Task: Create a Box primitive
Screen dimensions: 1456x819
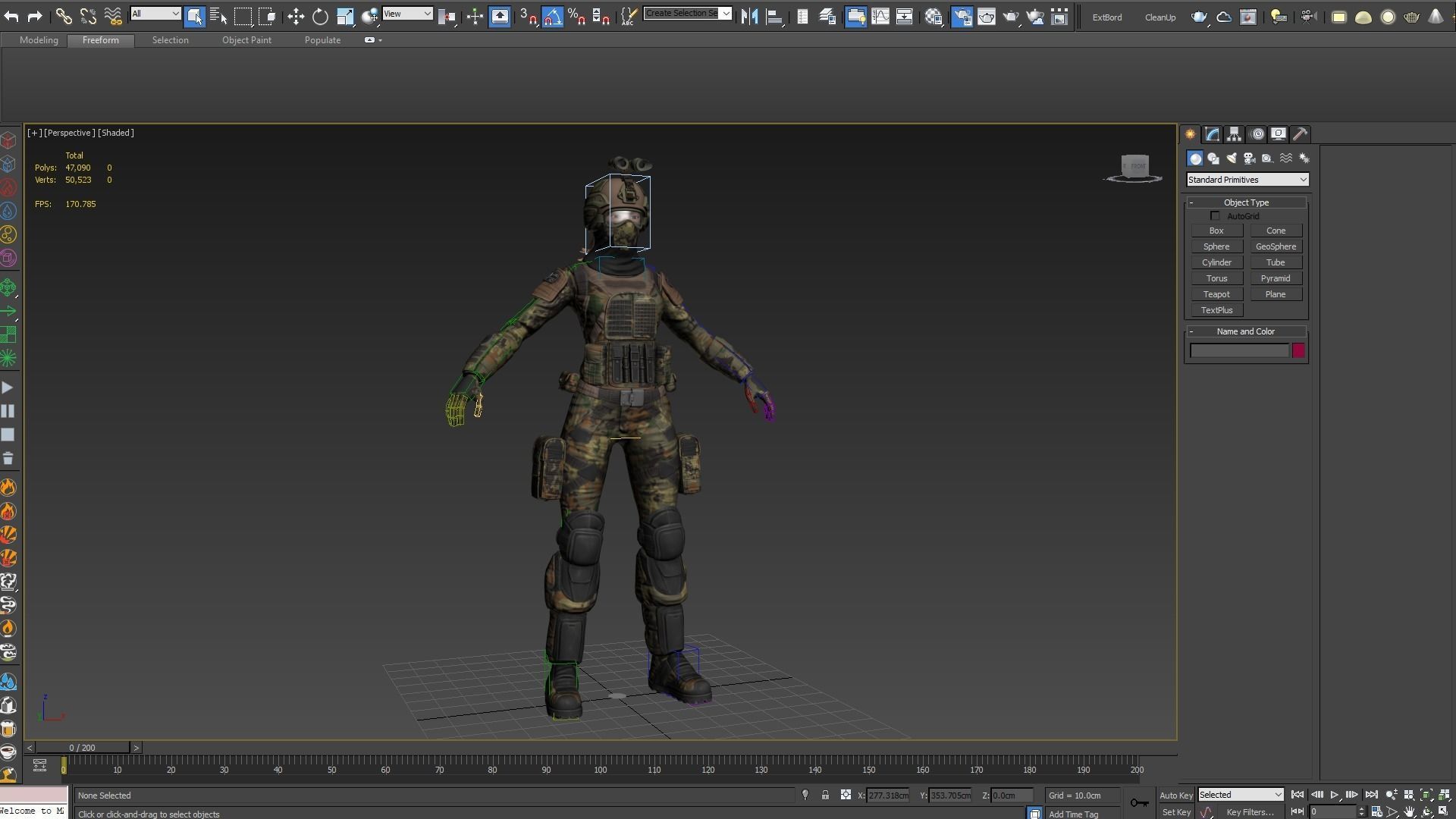Action: [x=1216, y=231]
